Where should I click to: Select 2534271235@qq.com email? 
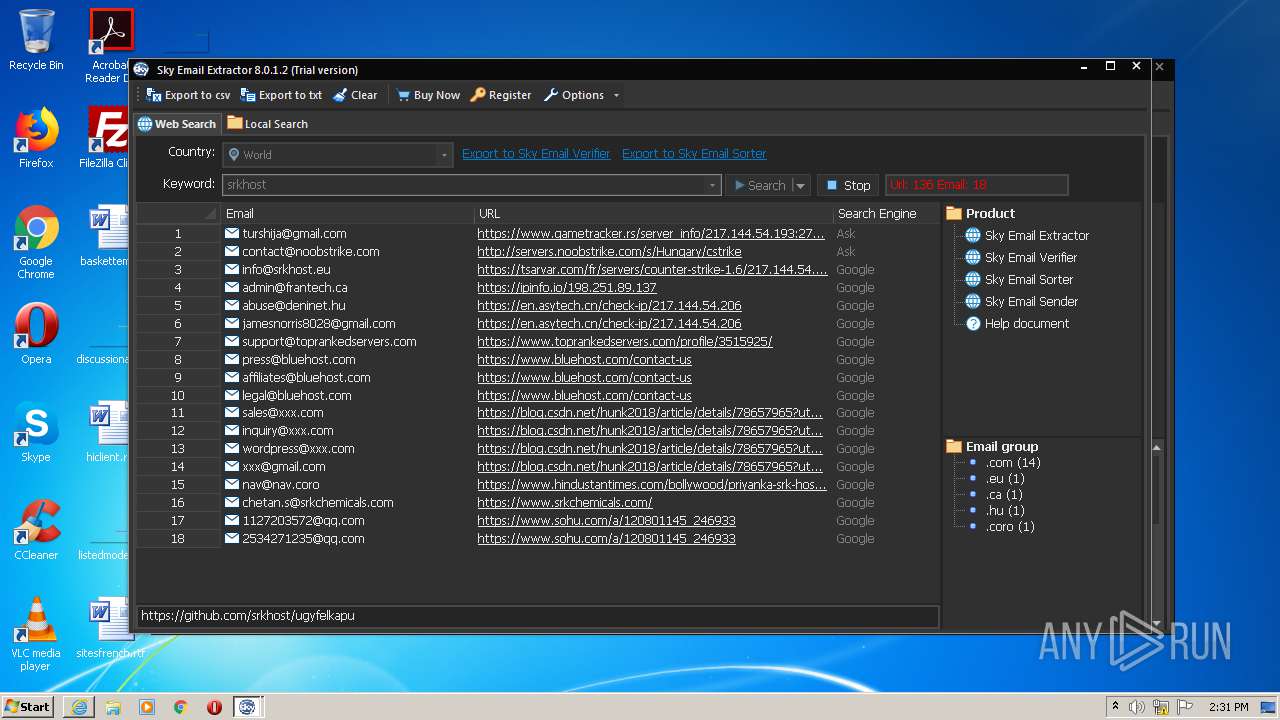point(303,539)
